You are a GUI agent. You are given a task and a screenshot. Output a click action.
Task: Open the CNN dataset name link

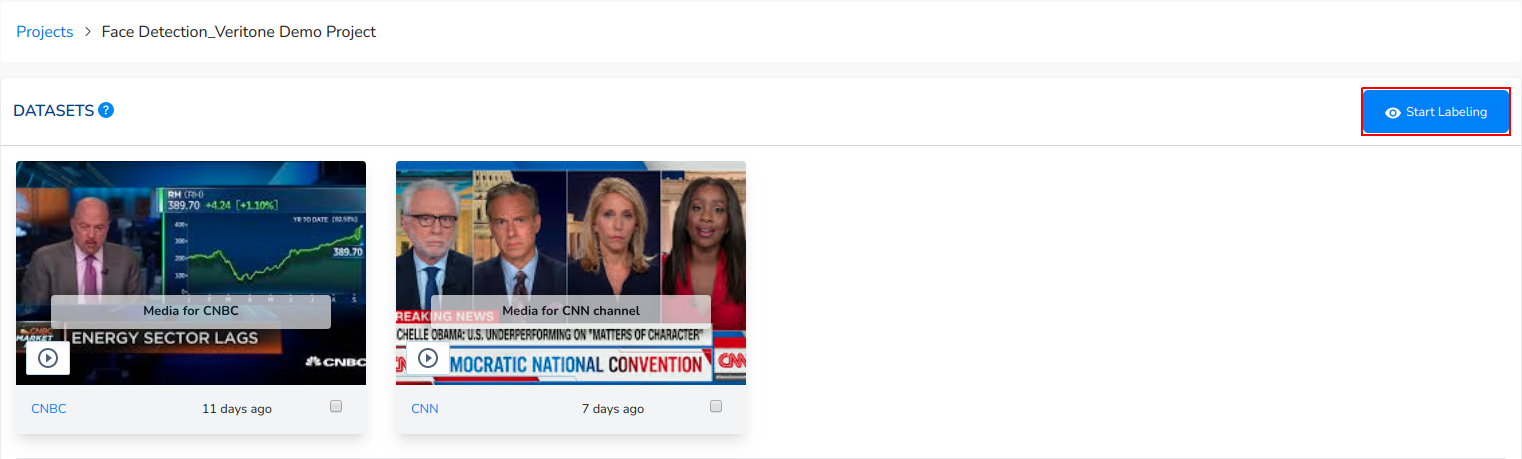pyautogui.click(x=425, y=408)
